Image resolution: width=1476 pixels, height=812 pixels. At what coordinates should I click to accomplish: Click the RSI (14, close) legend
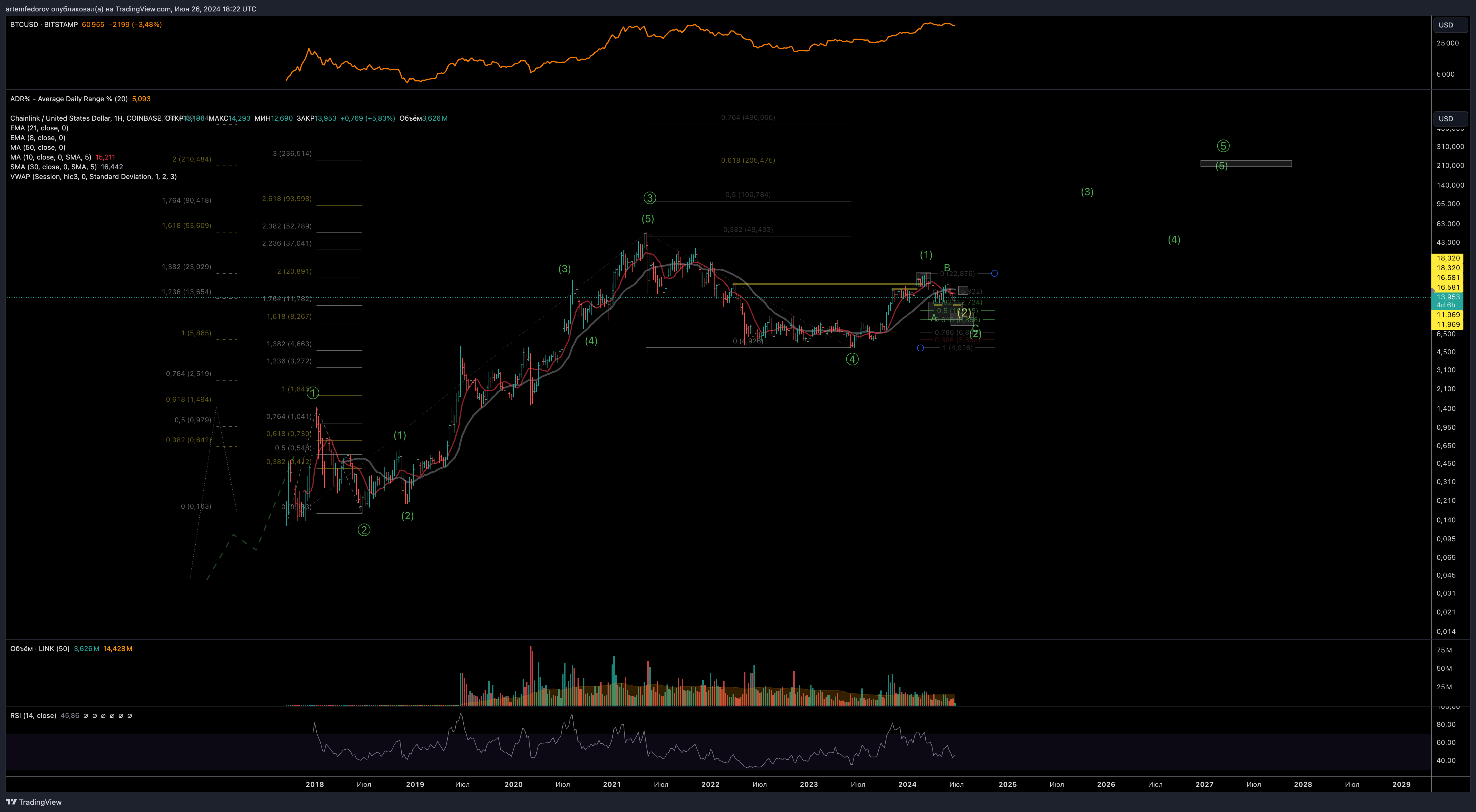(33, 715)
